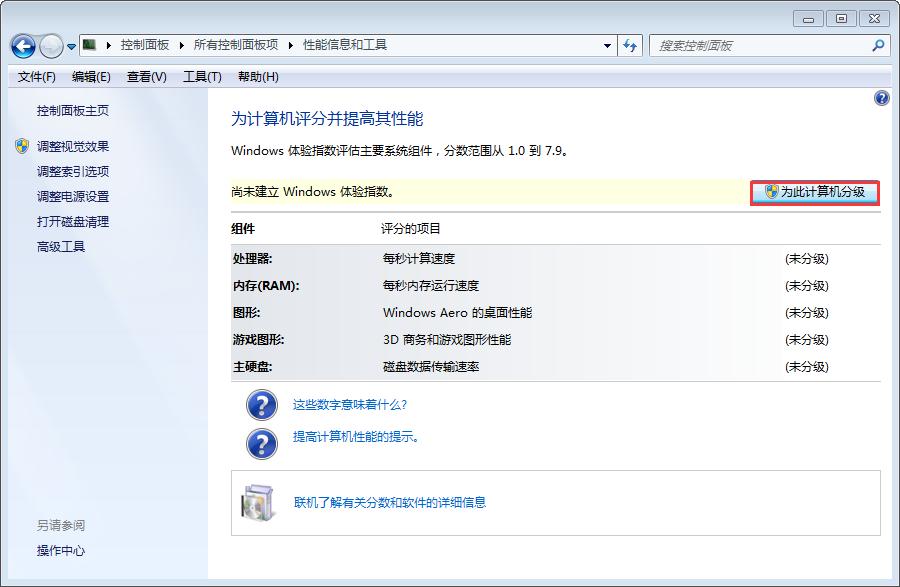Open the address bar dropdown arrow
The width and height of the screenshot is (900, 587).
click(x=607, y=46)
